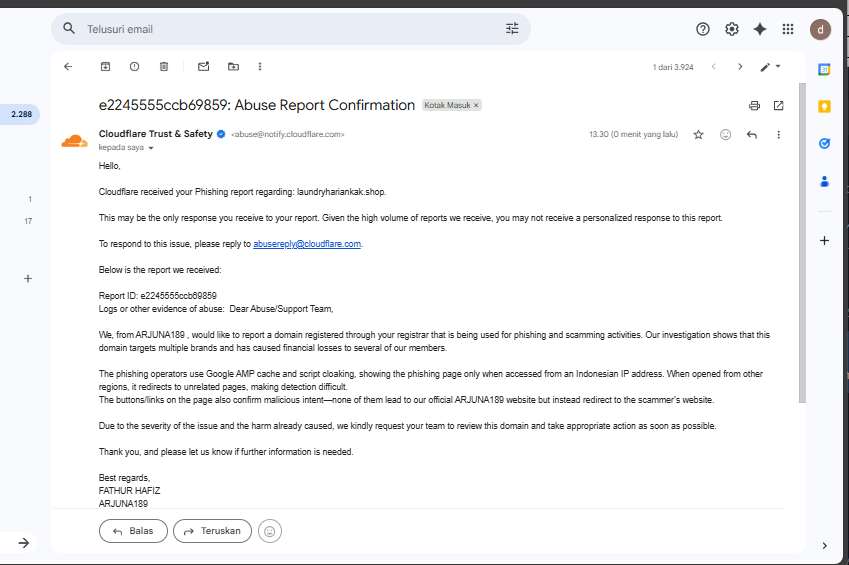Remove Kotak Masuk label
This screenshot has width=849, height=565.
point(476,105)
